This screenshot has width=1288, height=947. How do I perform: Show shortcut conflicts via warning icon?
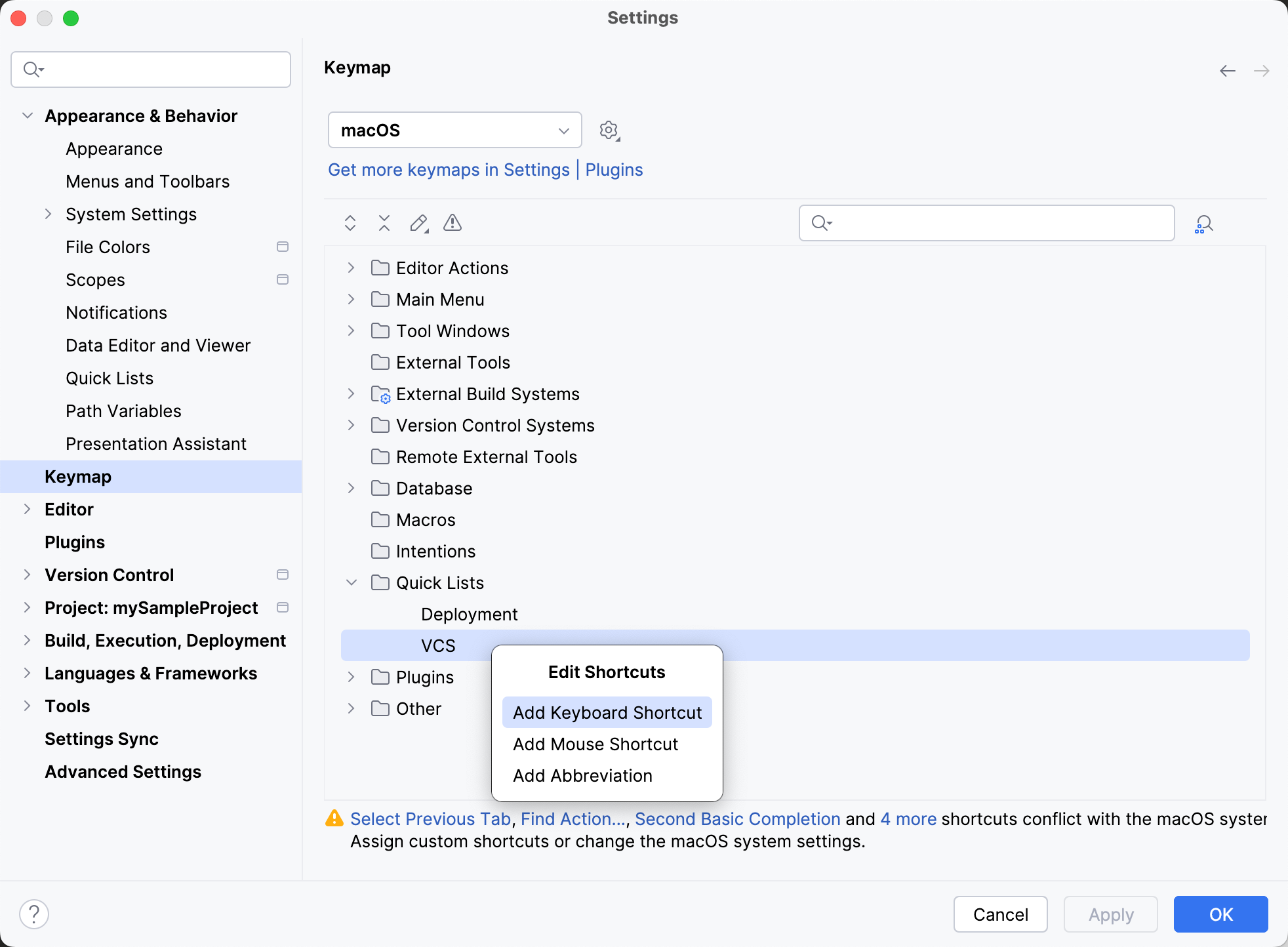tap(452, 223)
